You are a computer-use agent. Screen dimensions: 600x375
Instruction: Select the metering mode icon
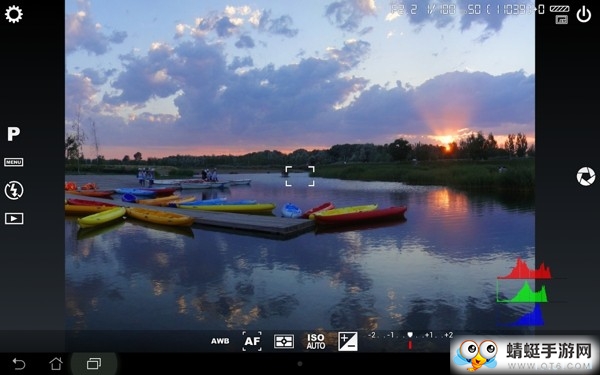pos(284,341)
